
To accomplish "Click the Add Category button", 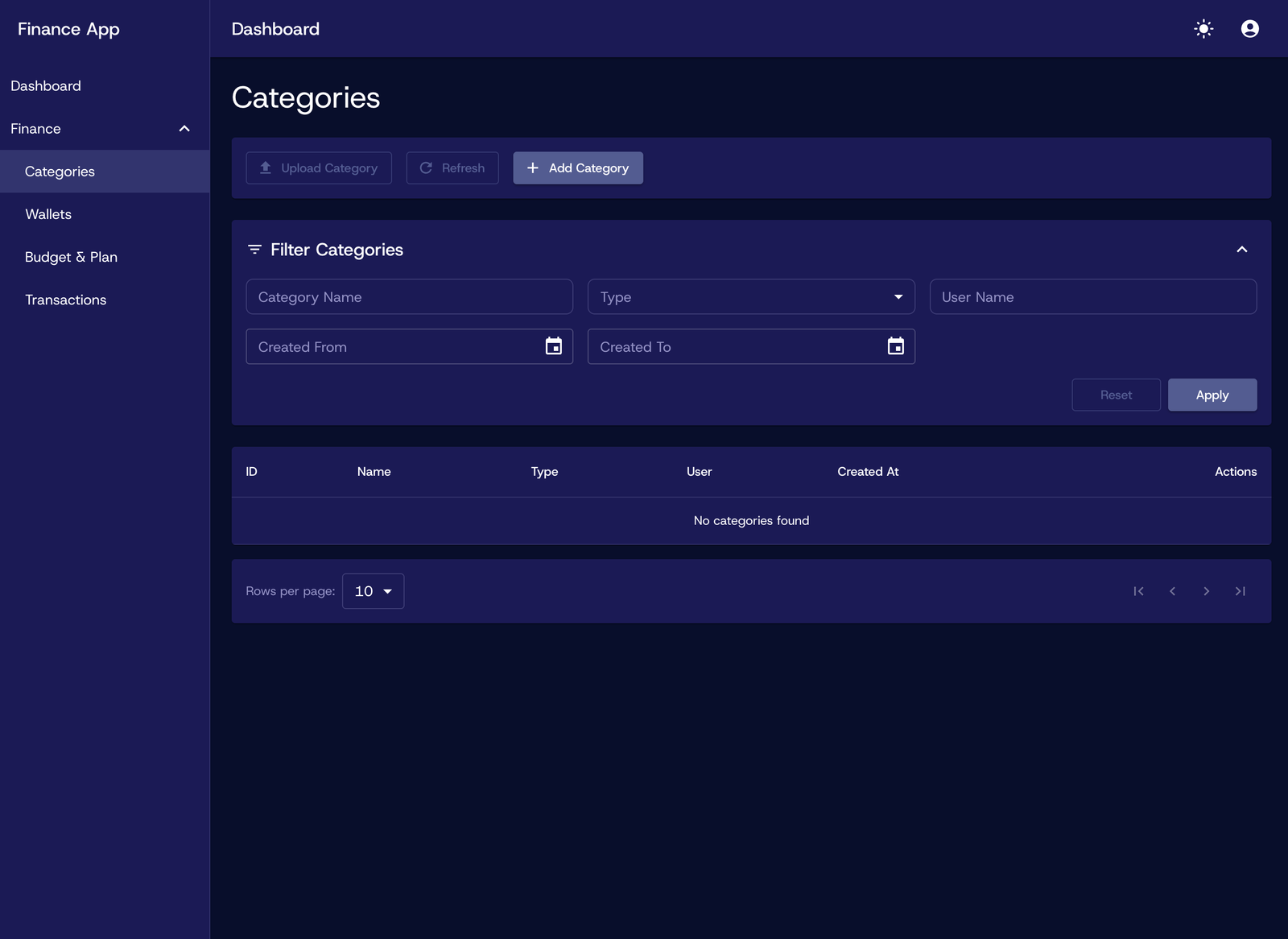I will (577, 168).
